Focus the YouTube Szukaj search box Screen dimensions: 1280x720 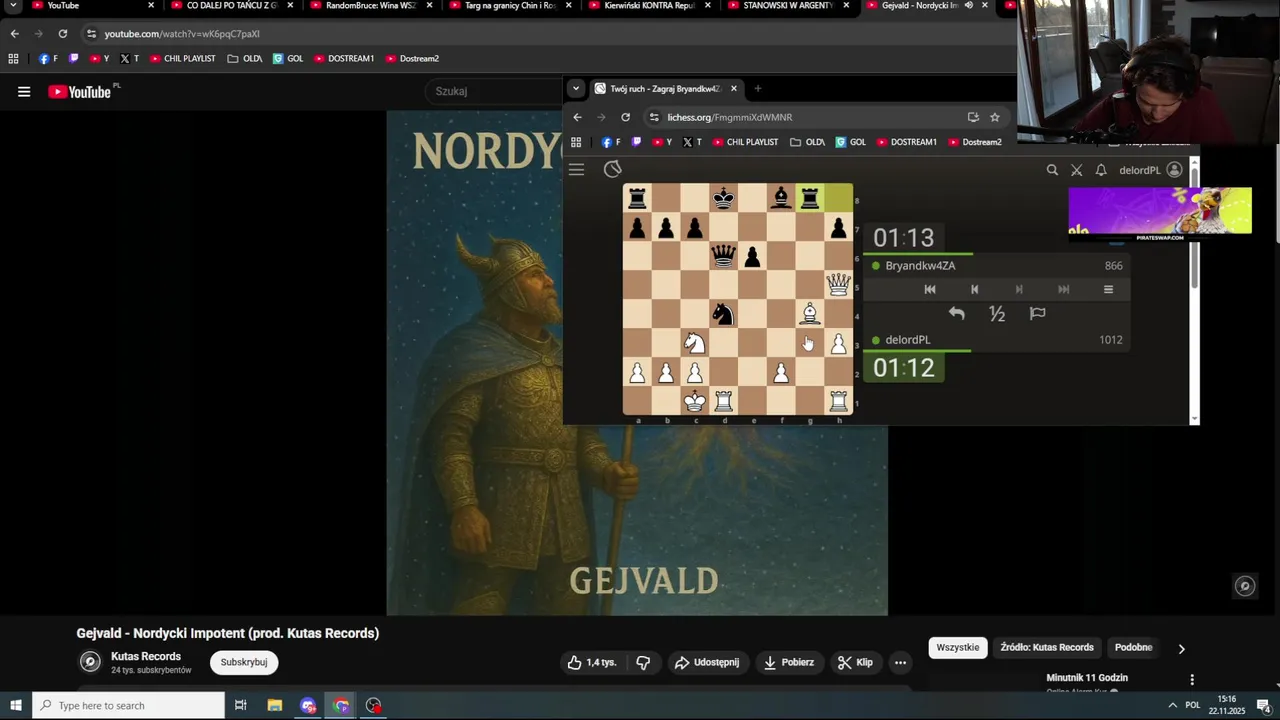click(x=495, y=91)
